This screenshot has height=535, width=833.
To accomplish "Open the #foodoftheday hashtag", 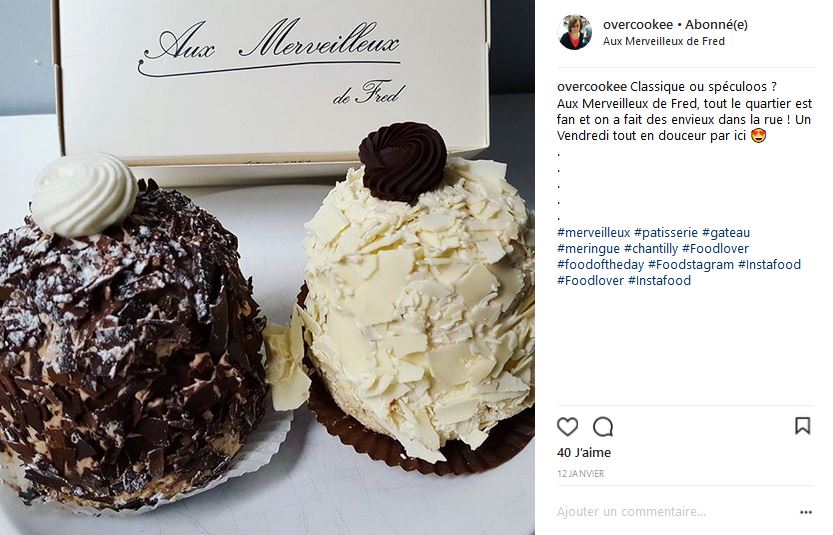I will click(x=600, y=265).
